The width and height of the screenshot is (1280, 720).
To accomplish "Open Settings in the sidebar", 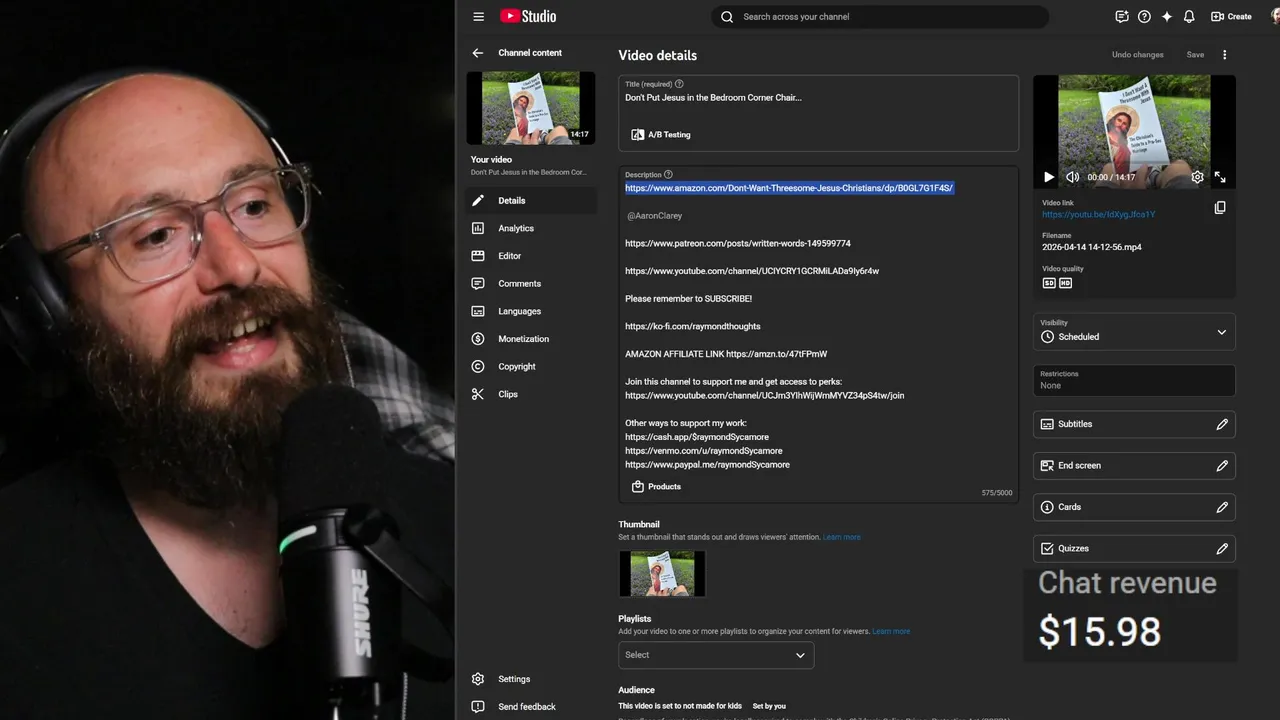I will 531,679.
